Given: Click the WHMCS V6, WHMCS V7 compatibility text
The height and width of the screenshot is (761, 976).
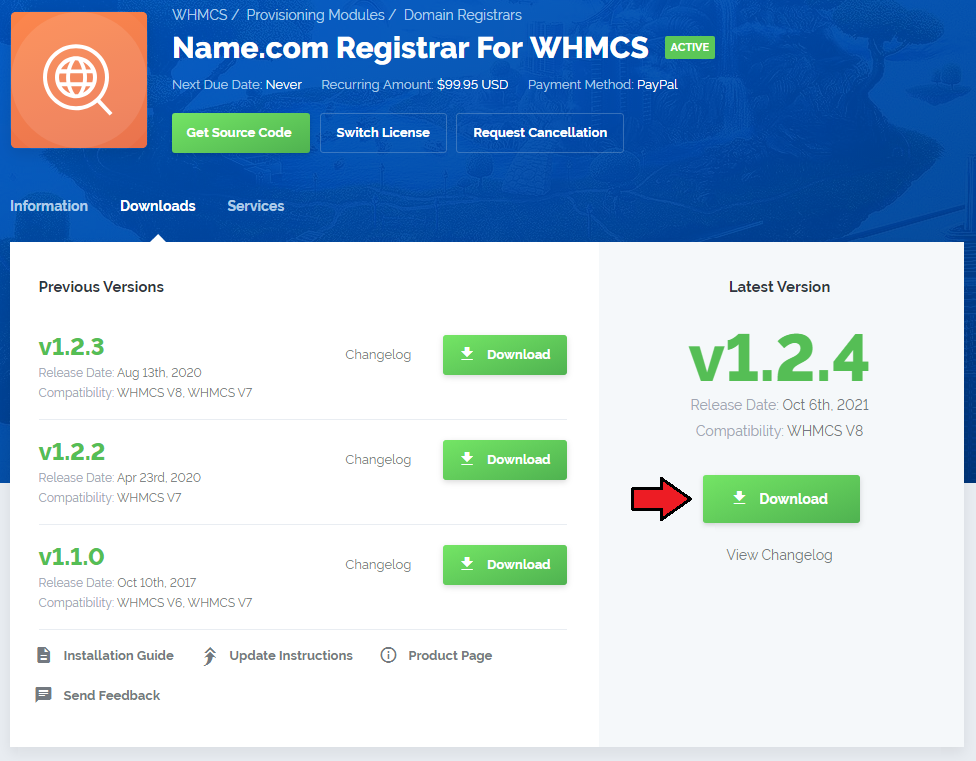Looking at the screenshot, I should (185, 603).
